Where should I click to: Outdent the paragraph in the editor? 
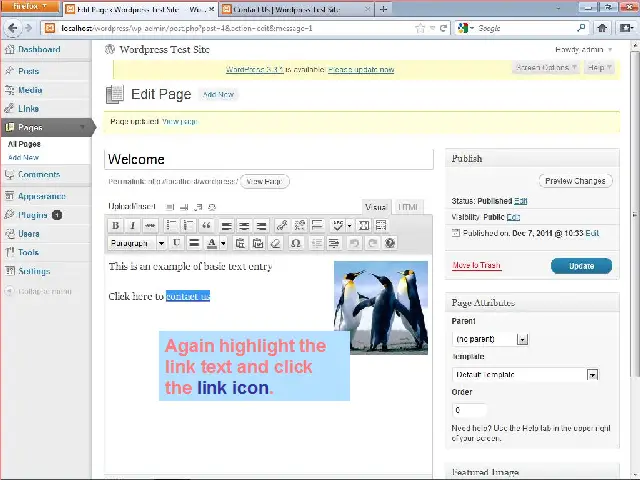tap(316, 243)
